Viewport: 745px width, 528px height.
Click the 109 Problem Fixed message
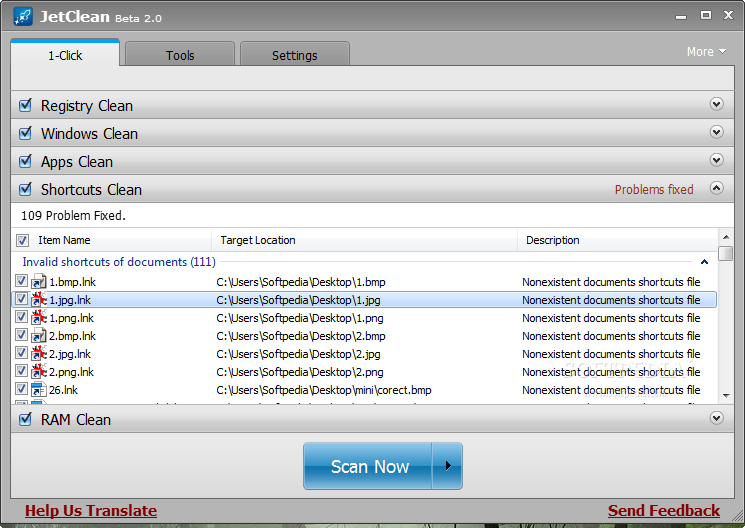[x=73, y=215]
